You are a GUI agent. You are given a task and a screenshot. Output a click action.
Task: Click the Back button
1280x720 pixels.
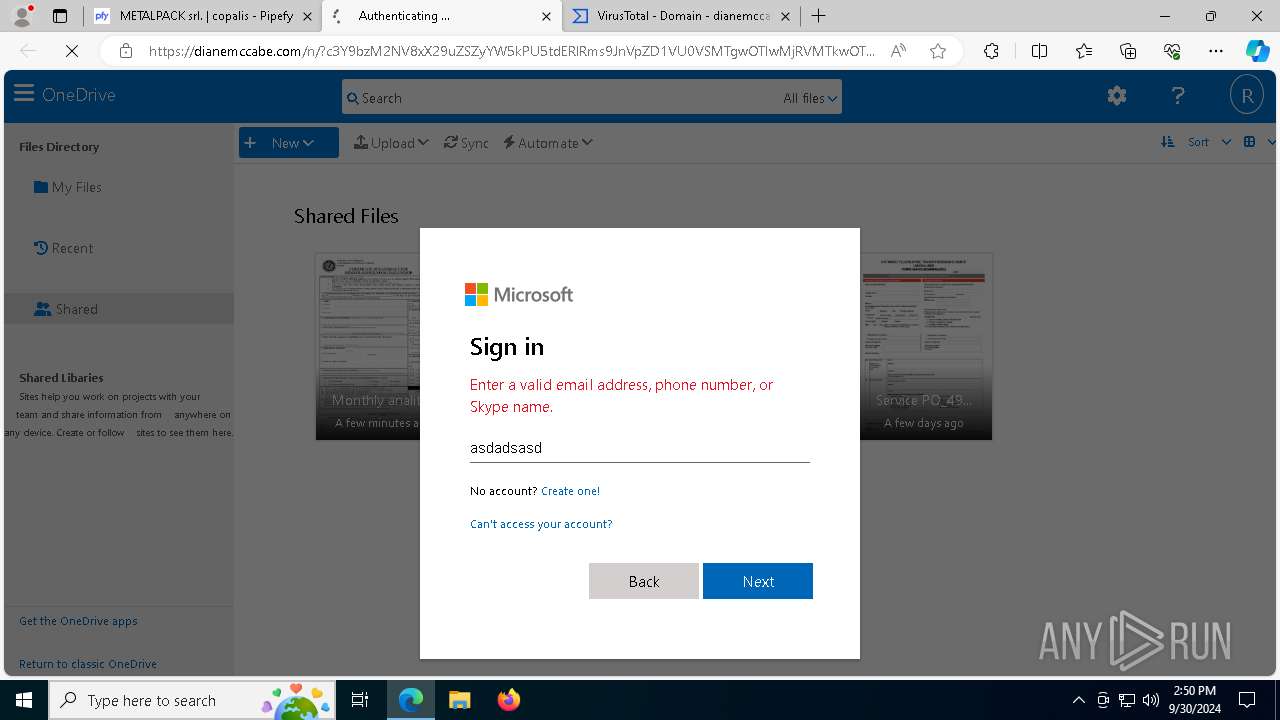(644, 581)
